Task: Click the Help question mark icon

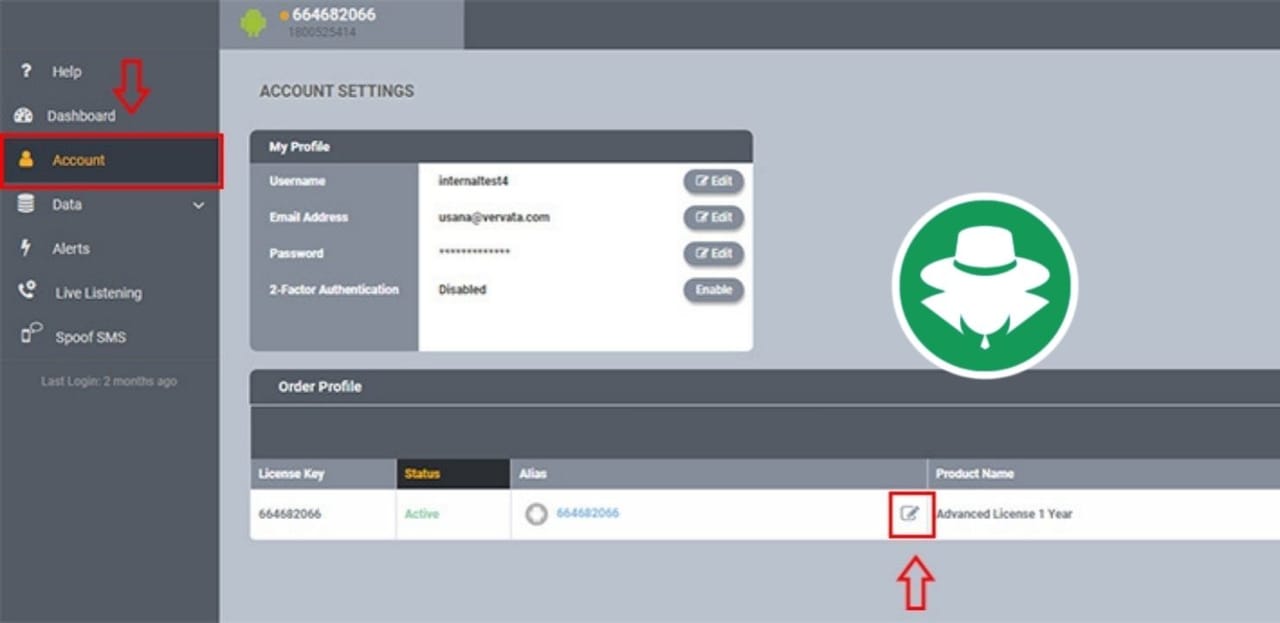Action: (x=26, y=72)
